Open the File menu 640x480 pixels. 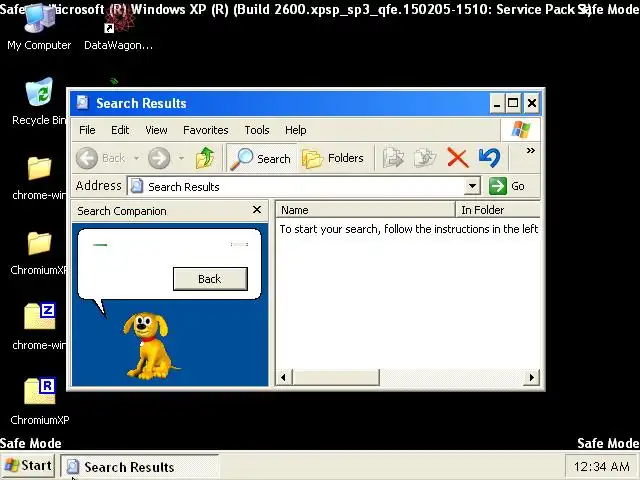pos(87,130)
